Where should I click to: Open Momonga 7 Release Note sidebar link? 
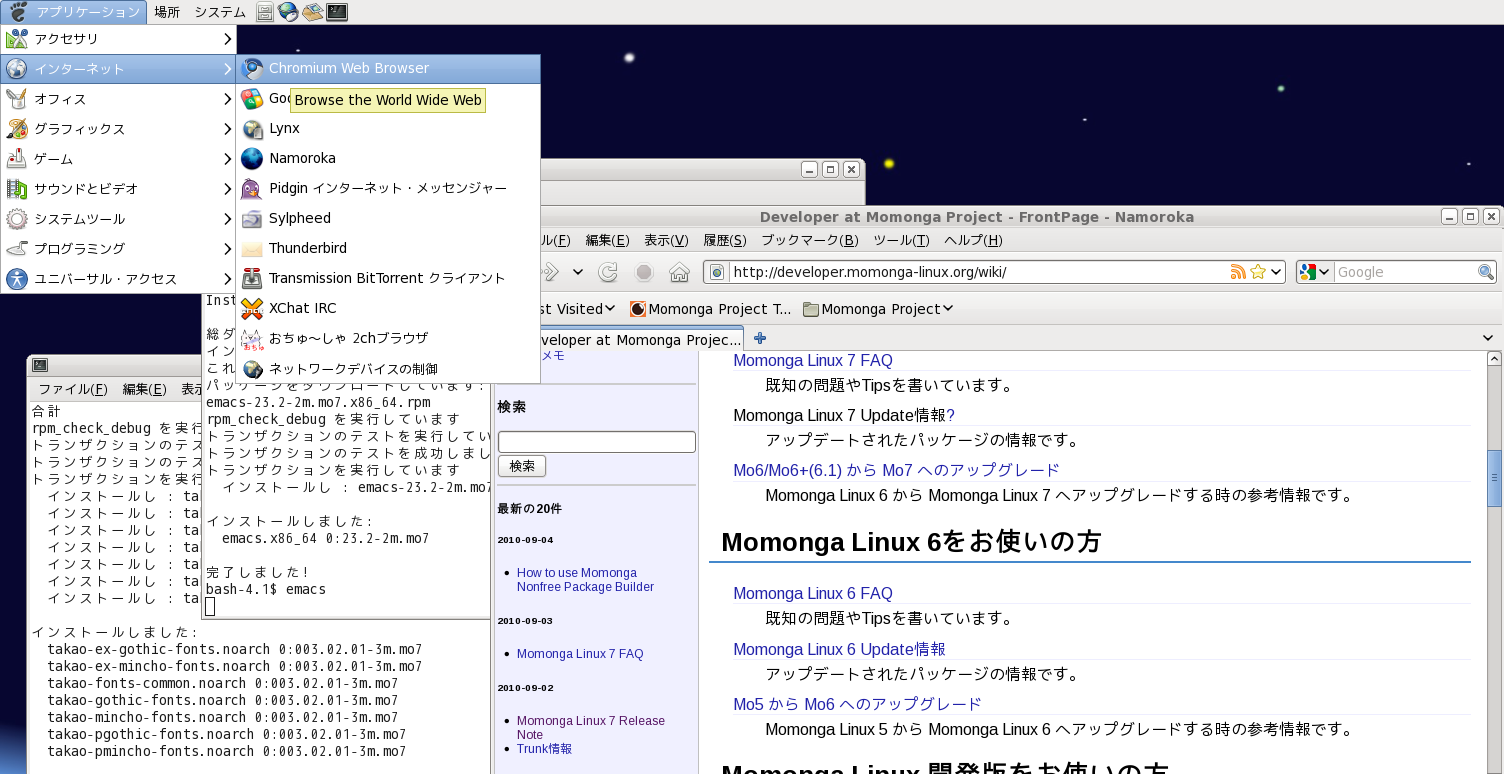click(x=591, y=727)
